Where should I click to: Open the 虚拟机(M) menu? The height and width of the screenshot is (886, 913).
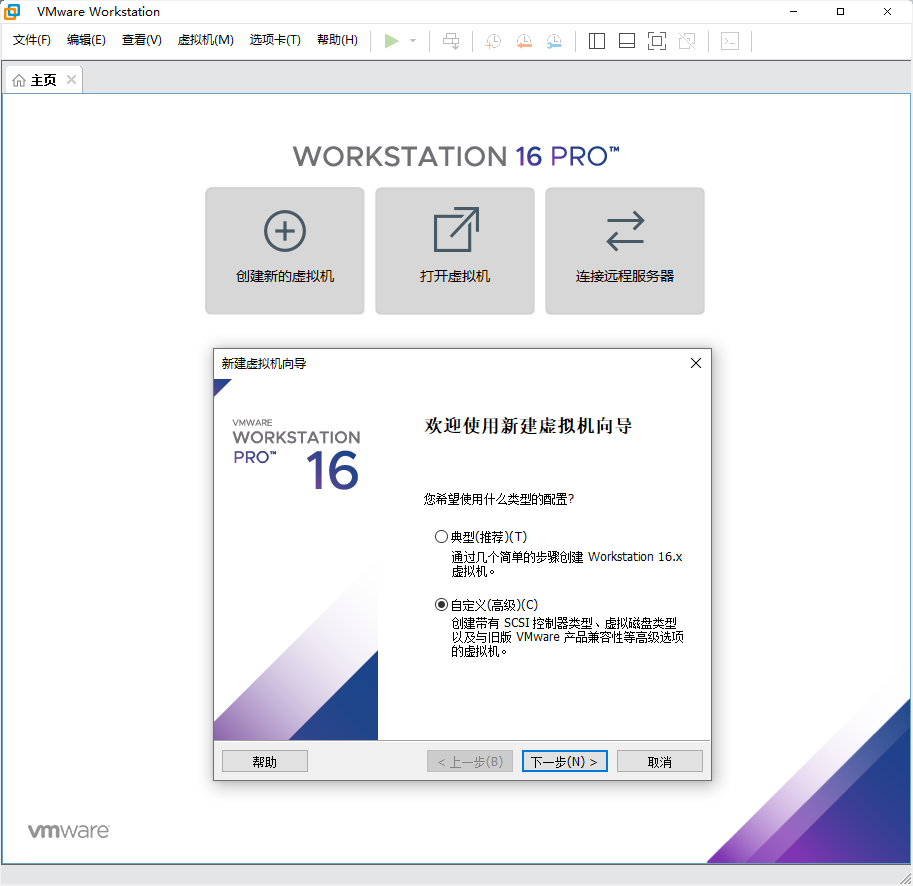(206, 40)
